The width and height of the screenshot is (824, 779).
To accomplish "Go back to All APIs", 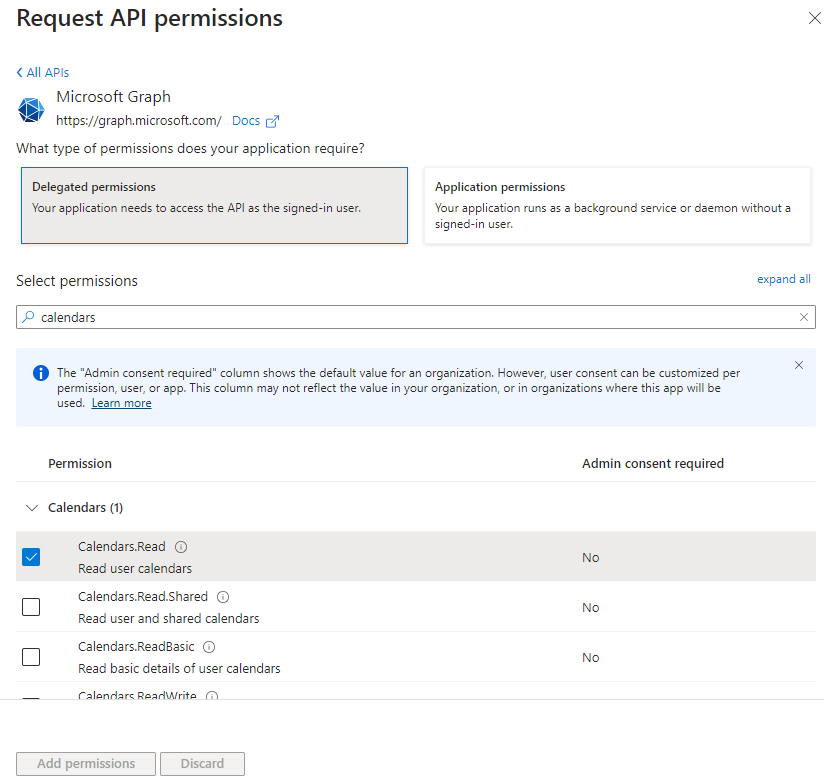I will click(x=43, y=73).
